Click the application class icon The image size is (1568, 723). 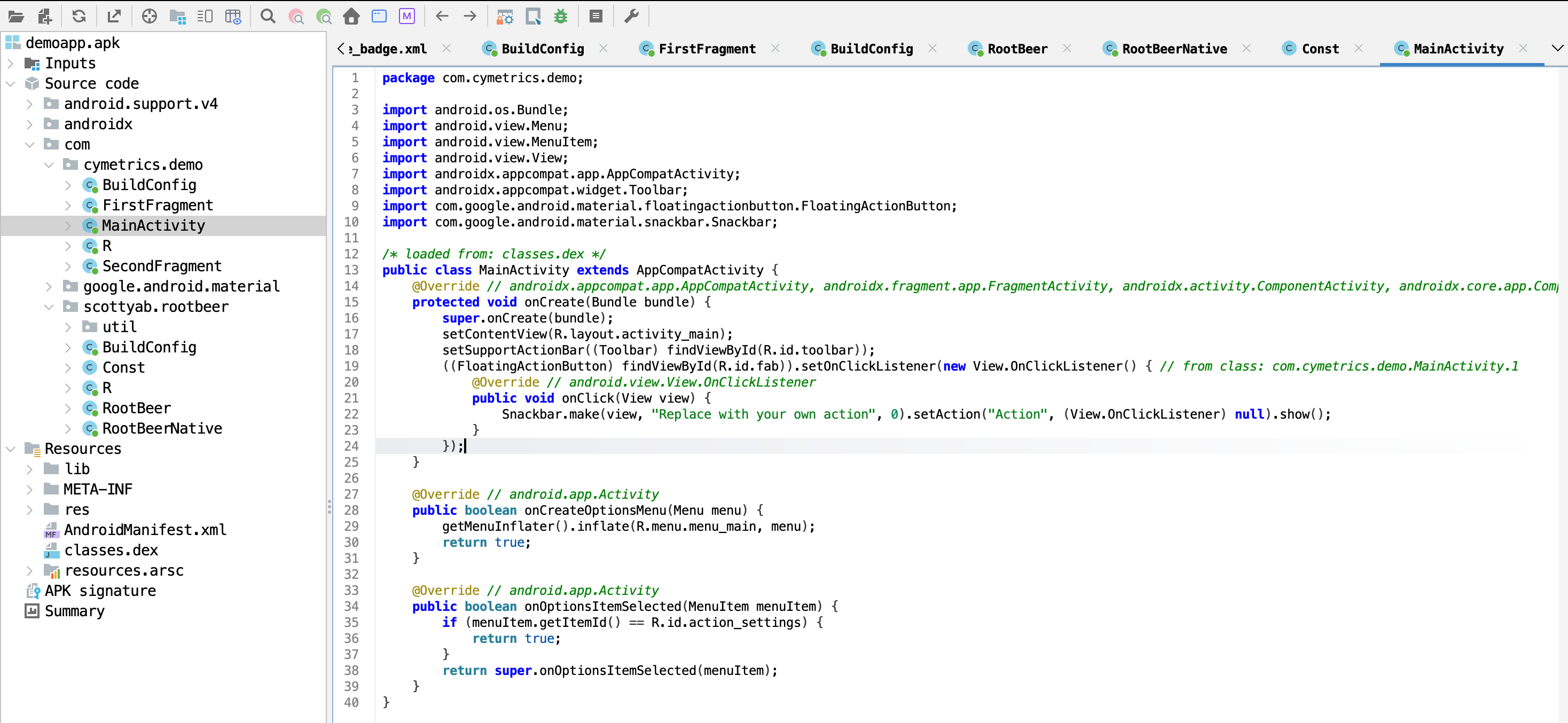pos(379,17)
